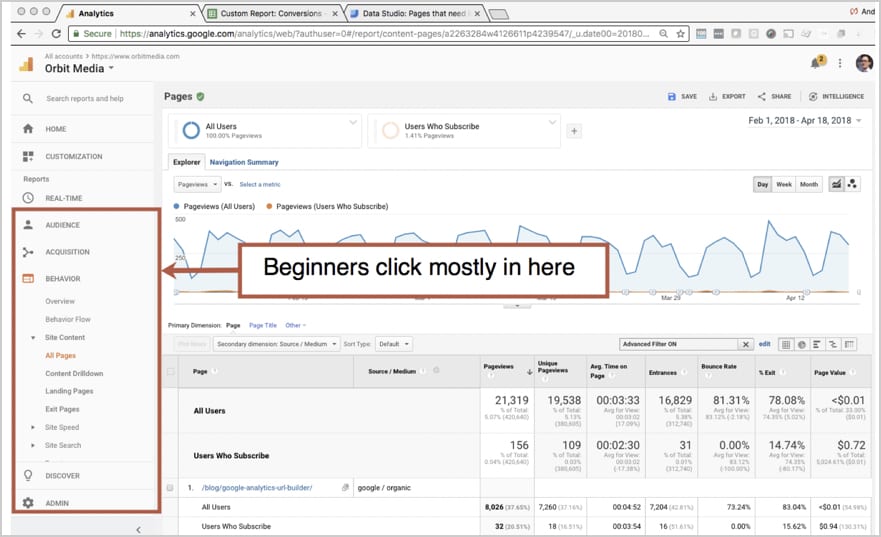Click the Save button
881x537 pixels.
(682, 97)
